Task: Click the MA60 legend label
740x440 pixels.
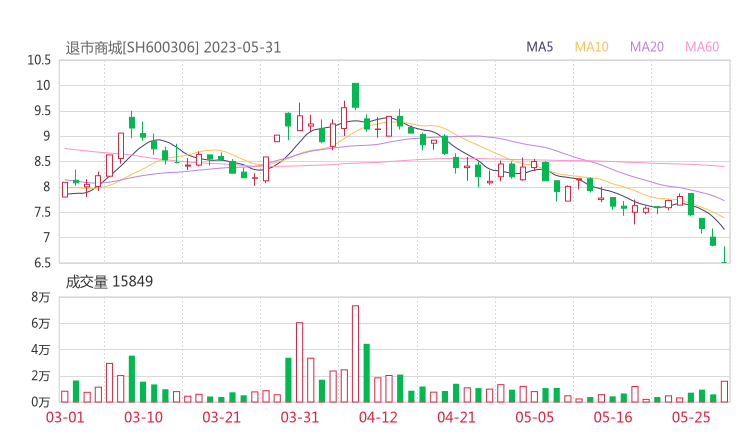Action: 702,47
